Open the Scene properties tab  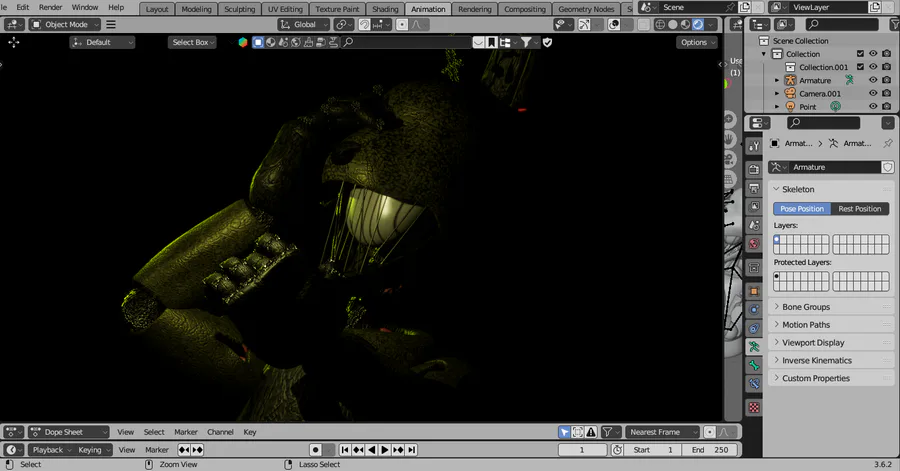click(x=754, y=225)
